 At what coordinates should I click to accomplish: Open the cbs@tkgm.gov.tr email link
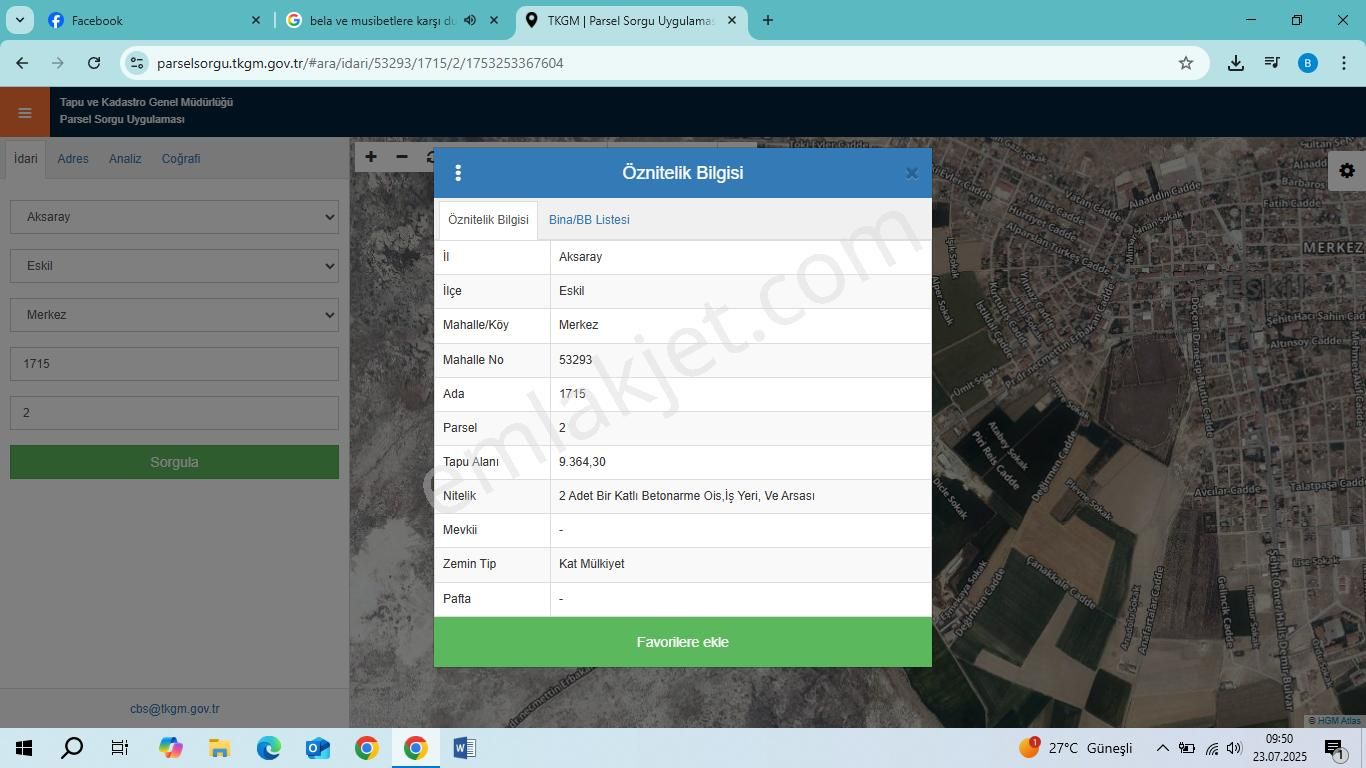click(174, 709)
